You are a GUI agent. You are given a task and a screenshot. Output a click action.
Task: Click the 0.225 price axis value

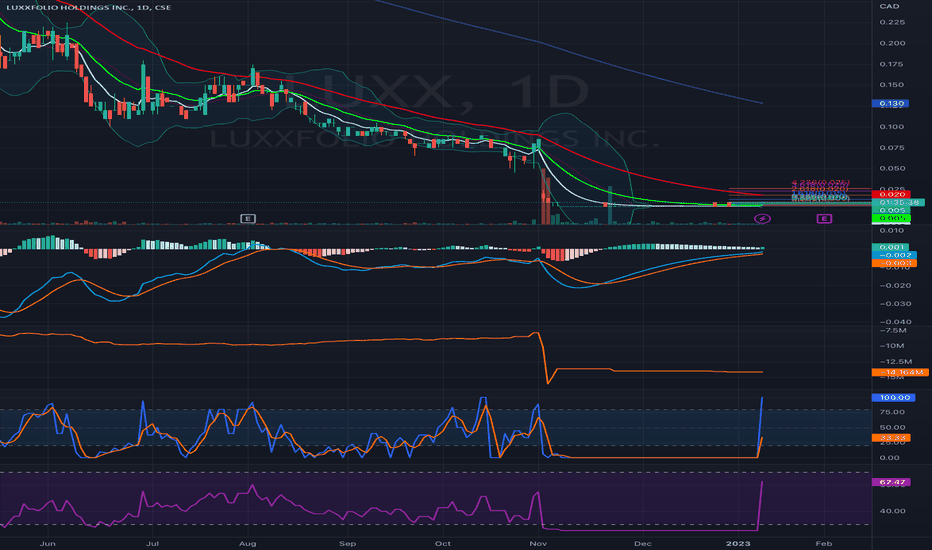892,22
